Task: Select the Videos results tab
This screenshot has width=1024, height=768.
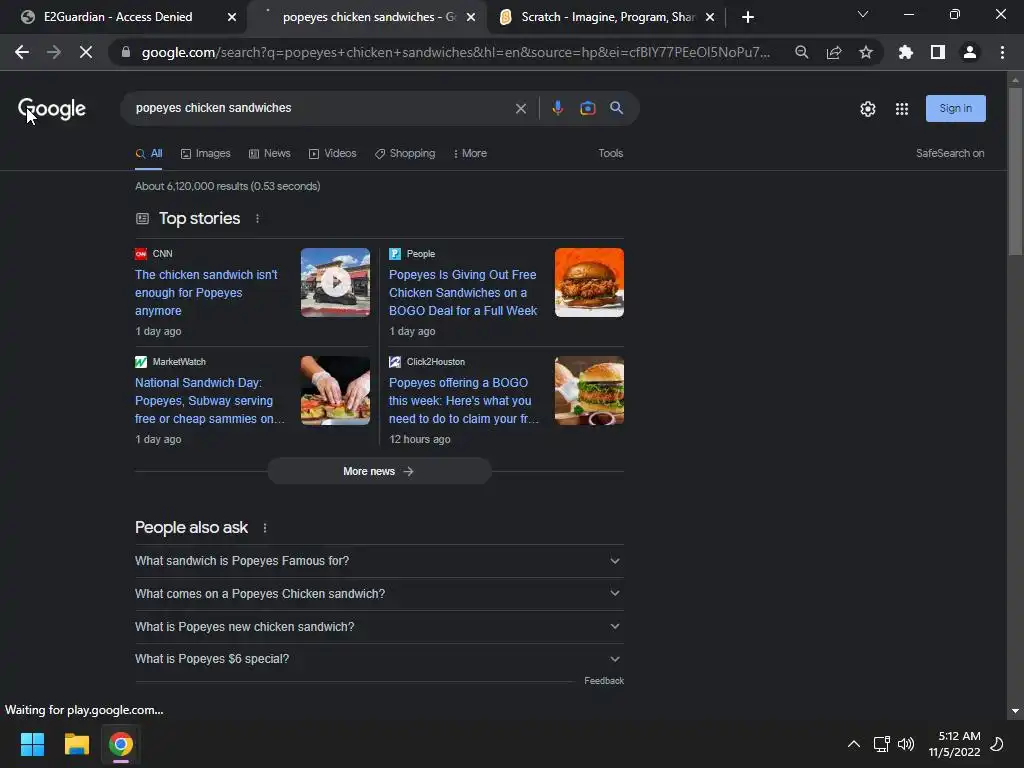Action: [x=332, y=153]
